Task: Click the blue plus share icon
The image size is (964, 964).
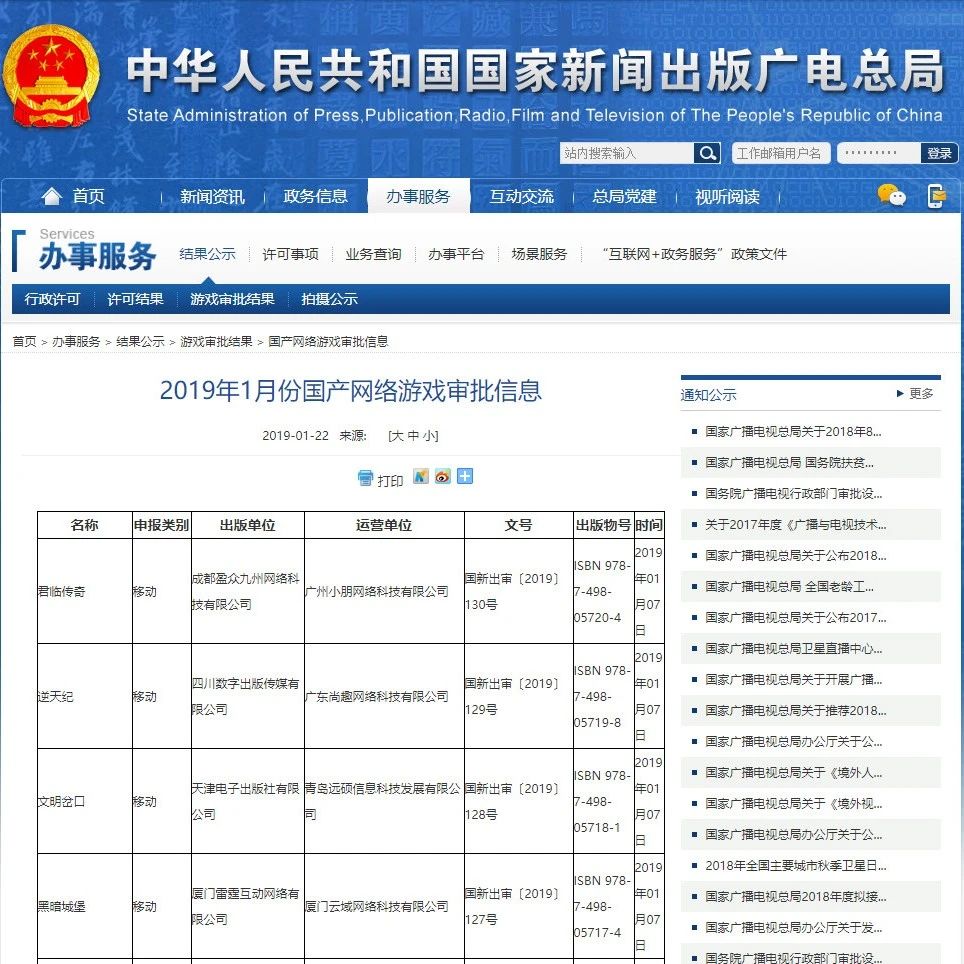Action: [x=465, y=476]
